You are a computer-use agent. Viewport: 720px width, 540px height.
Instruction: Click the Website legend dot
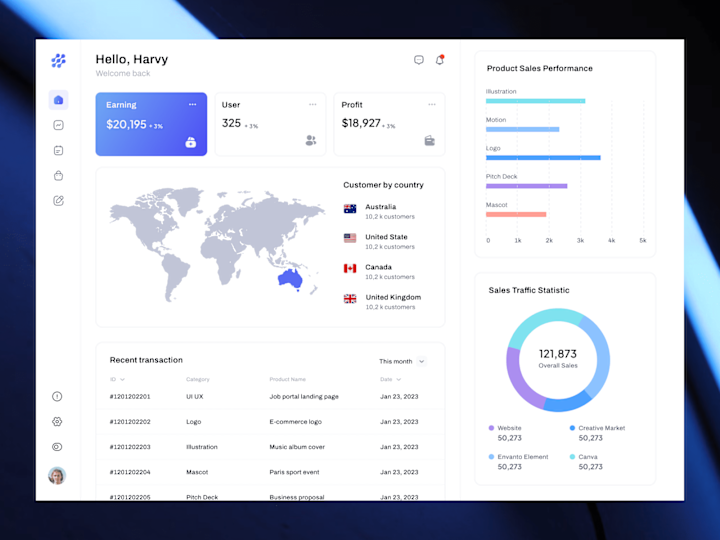tap(491, 428)
